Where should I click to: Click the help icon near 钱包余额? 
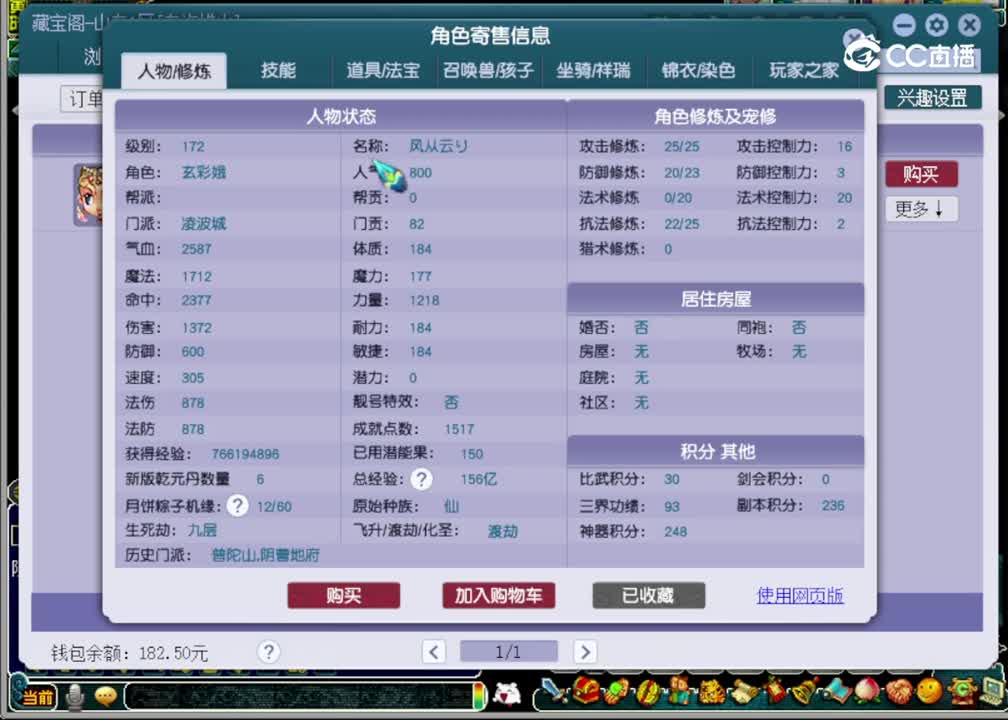[x=268, y=652]
